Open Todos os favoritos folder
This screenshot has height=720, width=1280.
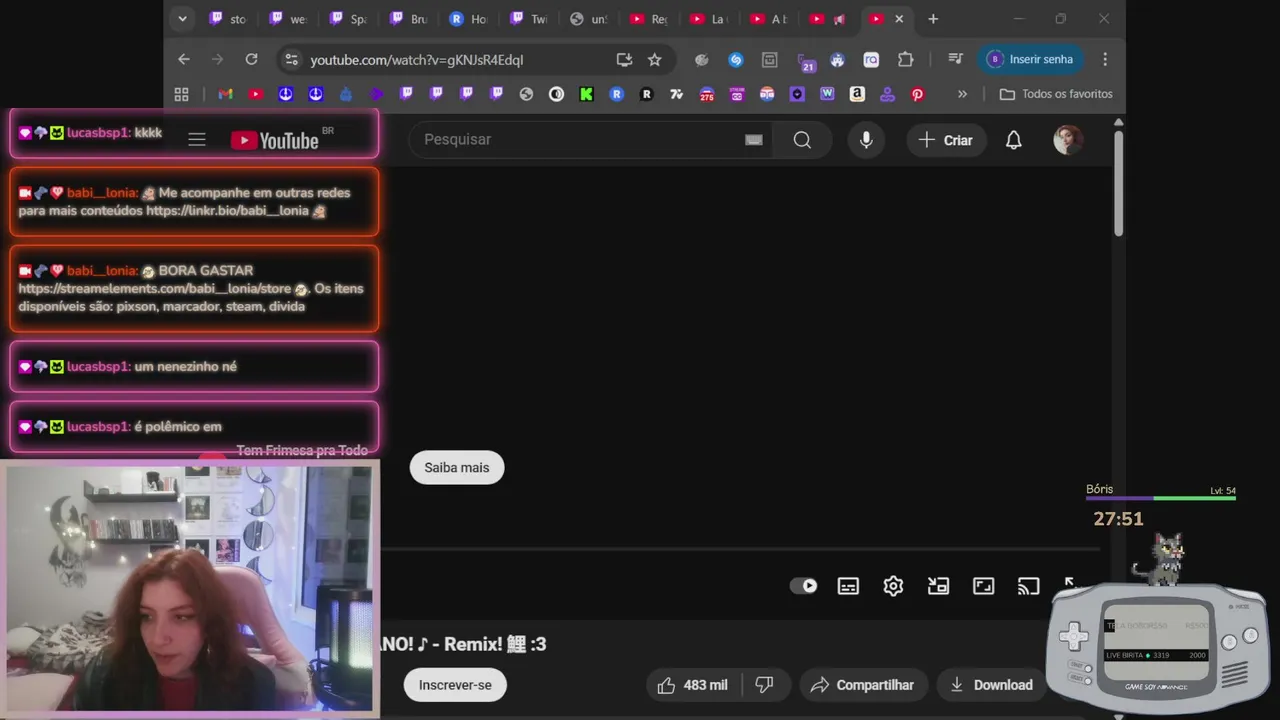[x=1056, y=94]
